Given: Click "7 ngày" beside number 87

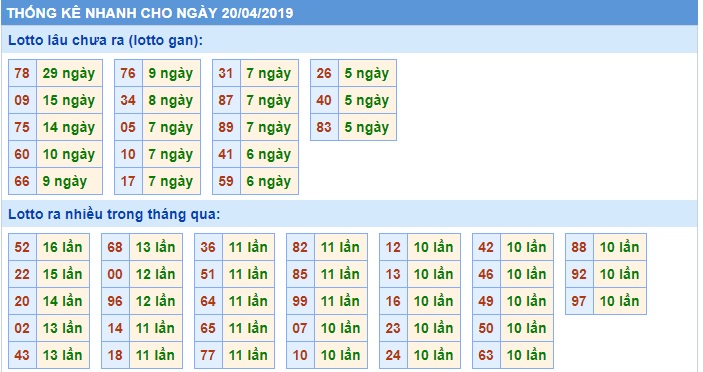Looking at the screenshot, I should click(x=269, y=100).
